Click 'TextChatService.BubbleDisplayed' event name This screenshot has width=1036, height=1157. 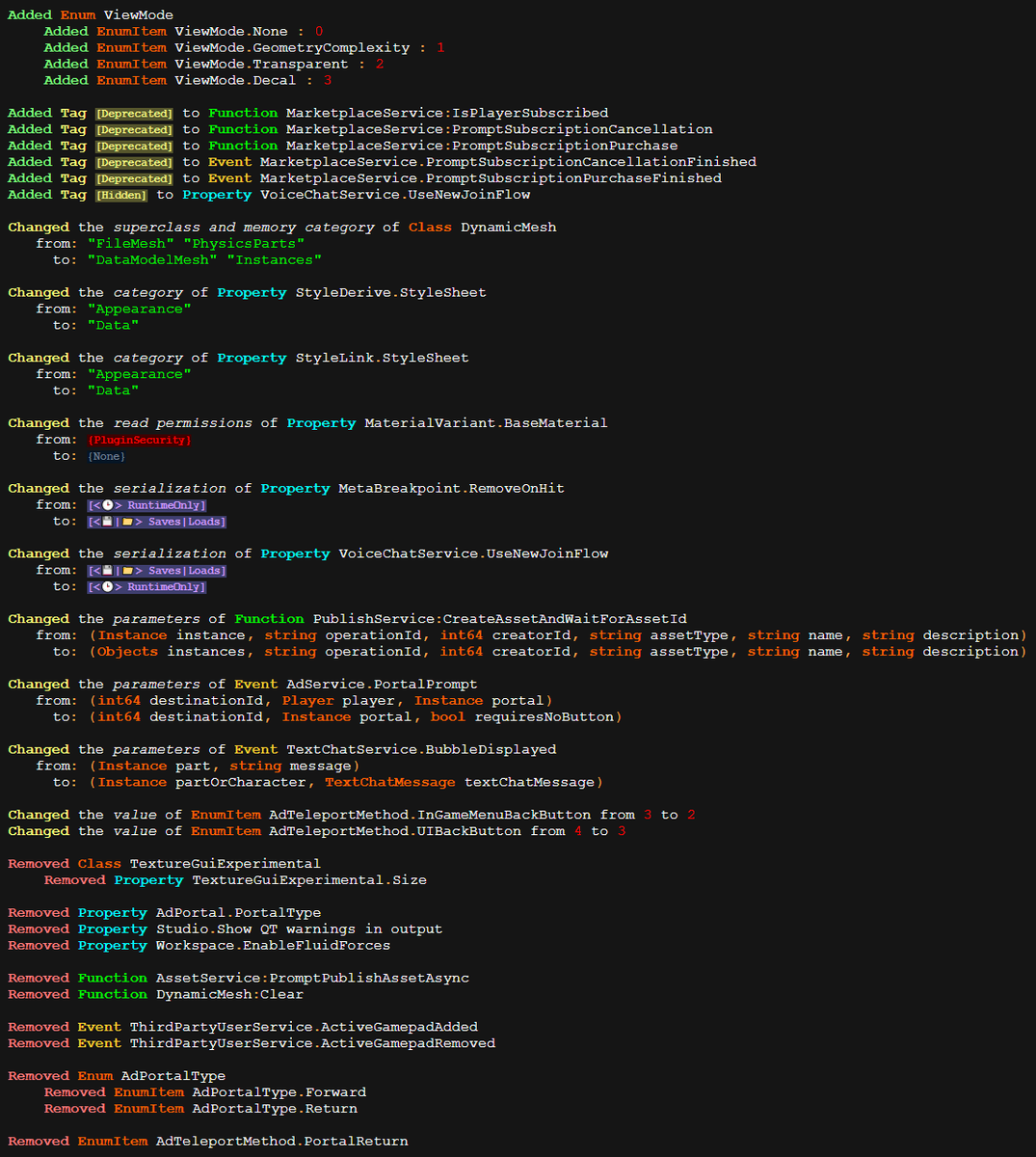coord(421,750)
